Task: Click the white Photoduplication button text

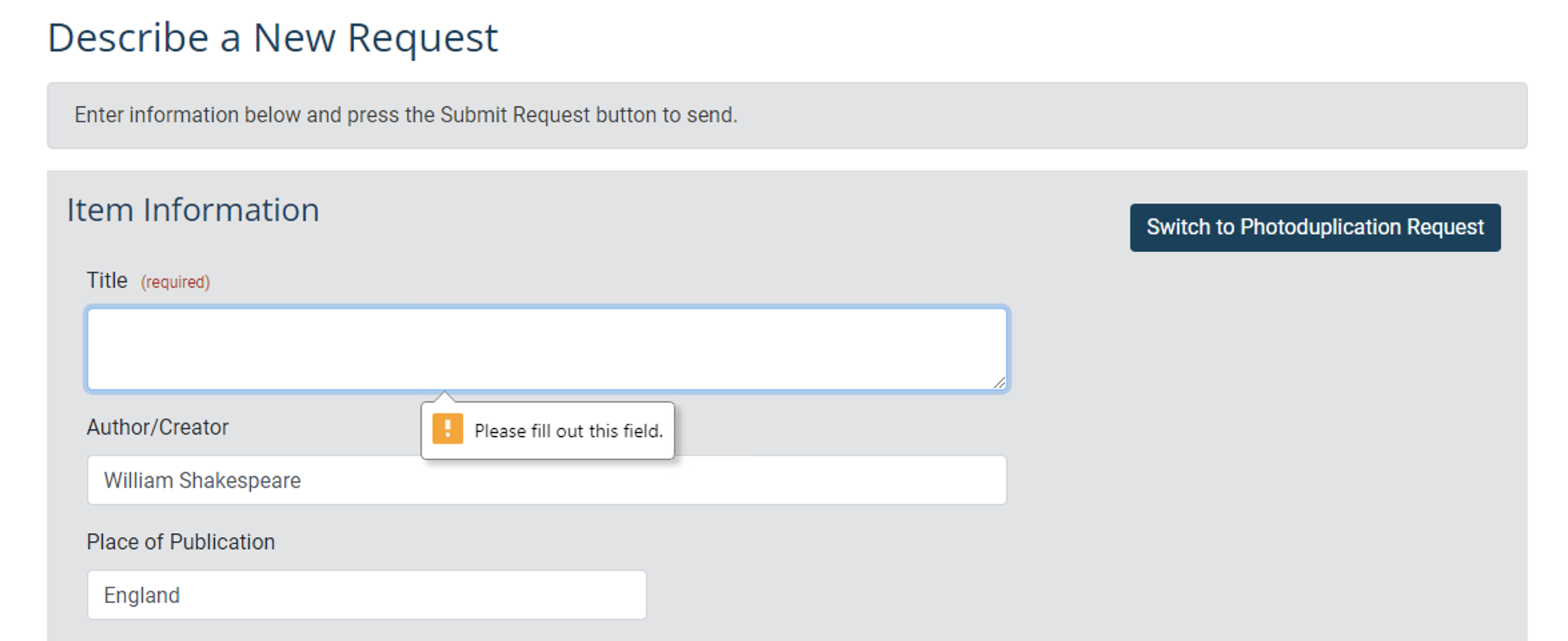Action: (x=1314, y=227)
